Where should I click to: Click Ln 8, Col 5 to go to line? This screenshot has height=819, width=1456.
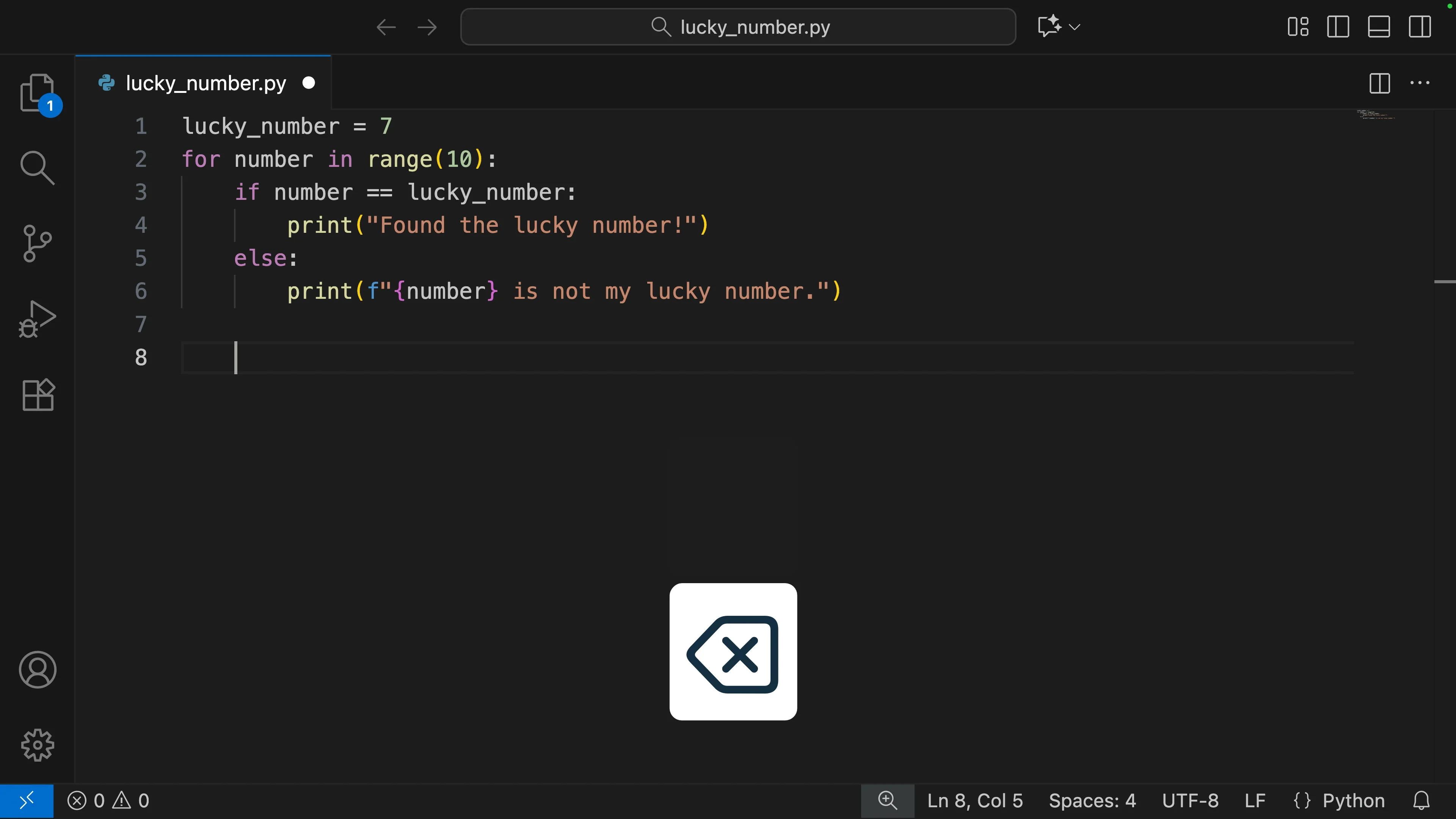(975, 800)
